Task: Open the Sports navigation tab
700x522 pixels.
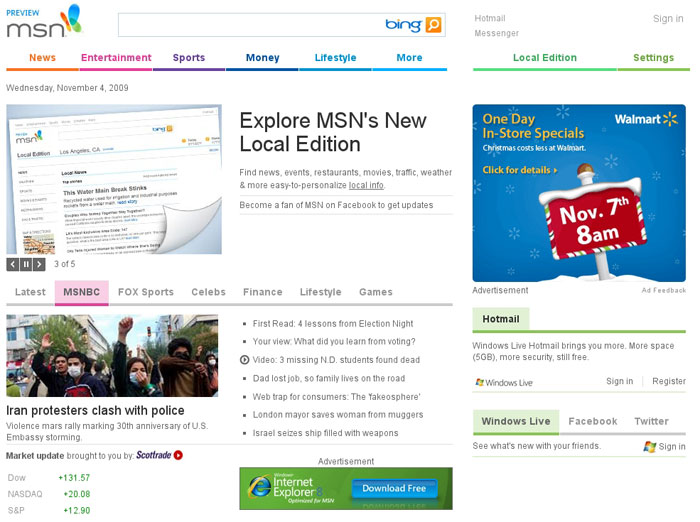Action: tap(189, 58)
